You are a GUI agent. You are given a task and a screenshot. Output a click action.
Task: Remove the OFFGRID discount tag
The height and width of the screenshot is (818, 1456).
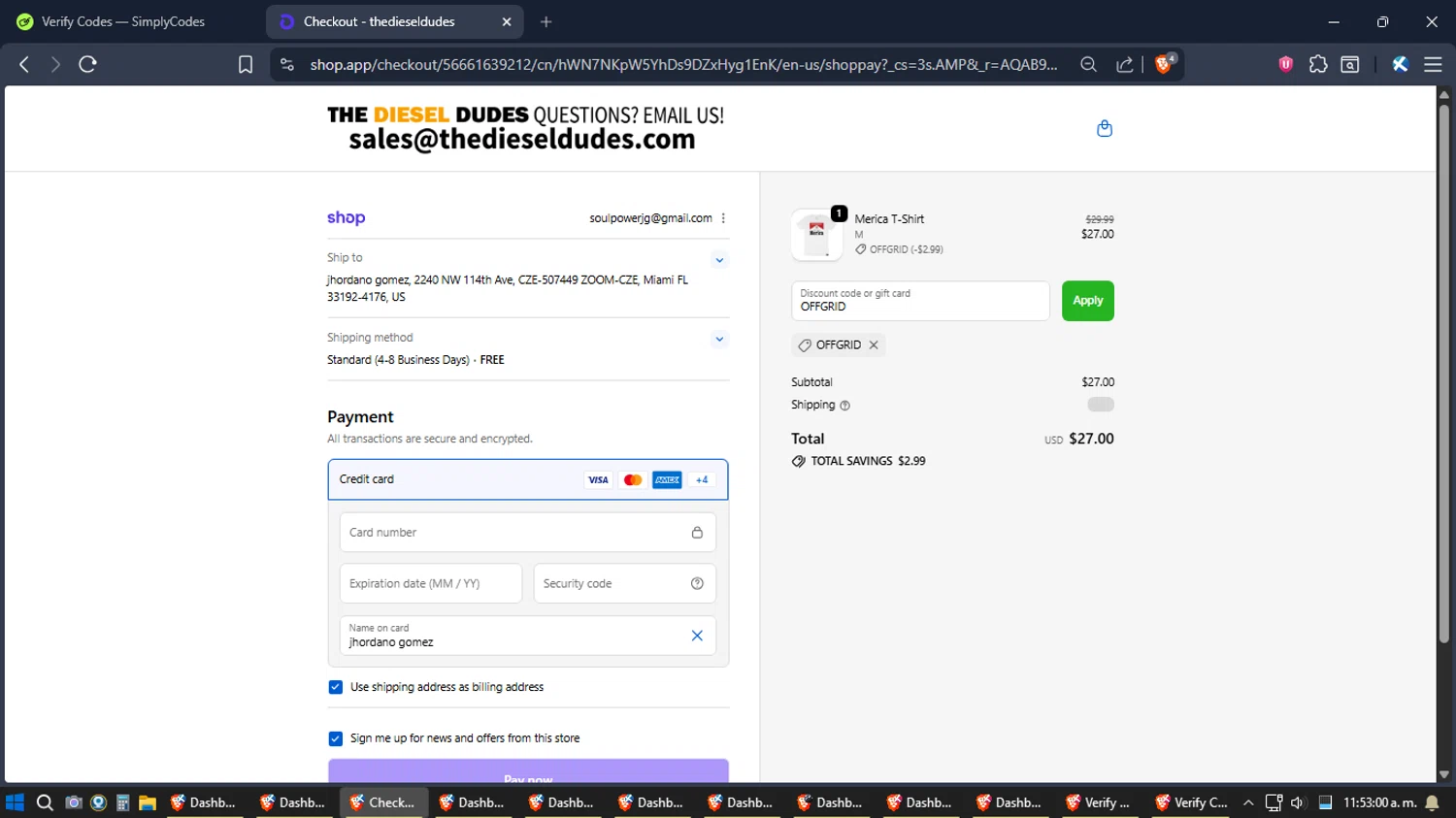tap(874, 344)
